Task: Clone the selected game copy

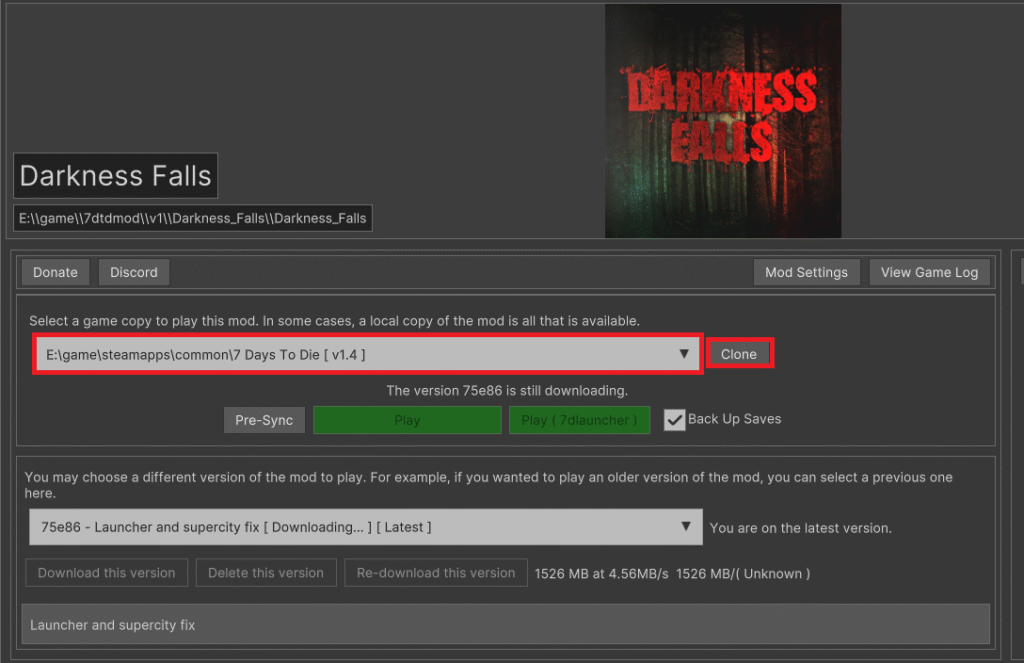Action: tap(739, 354)
